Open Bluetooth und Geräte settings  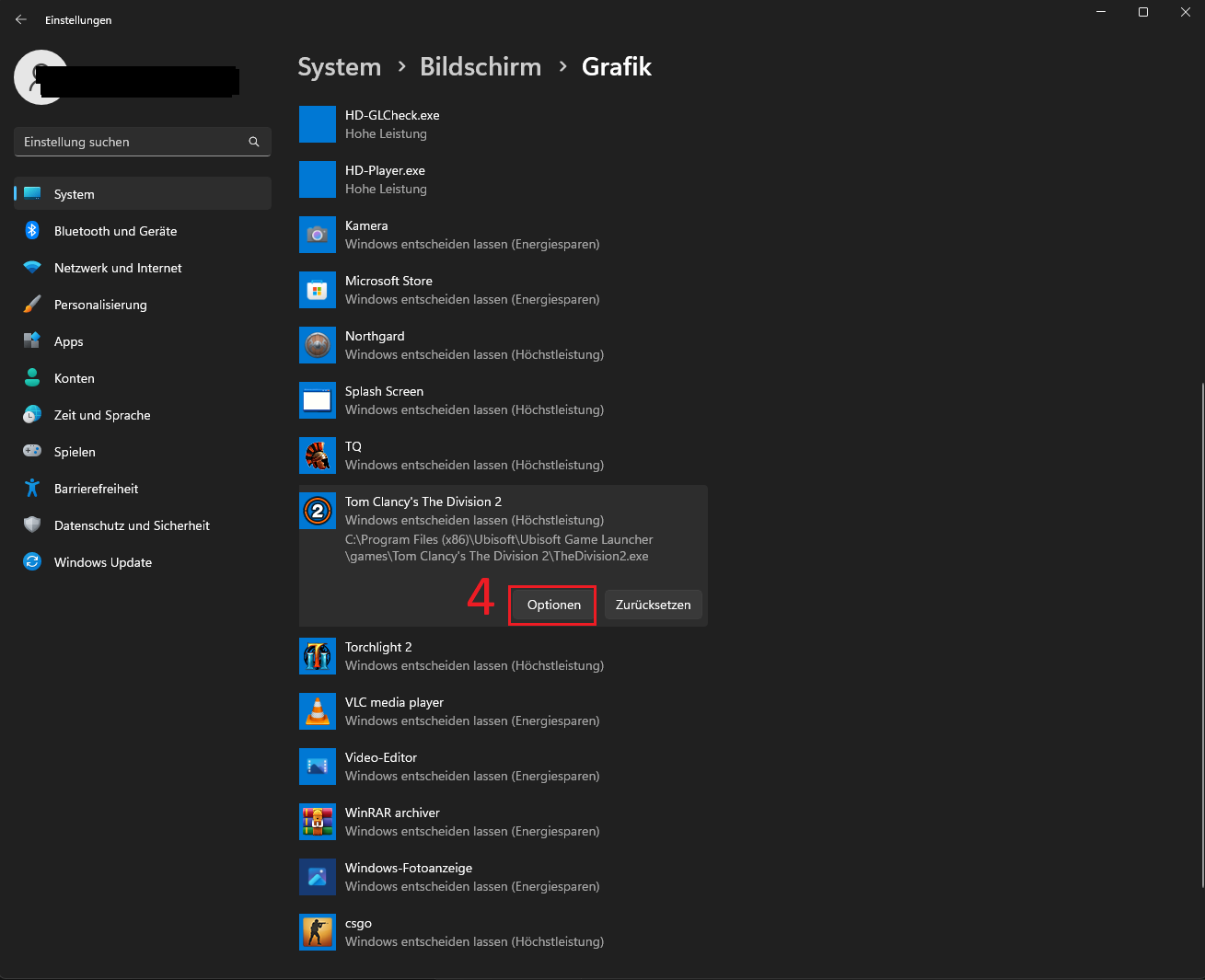[143, 231]
